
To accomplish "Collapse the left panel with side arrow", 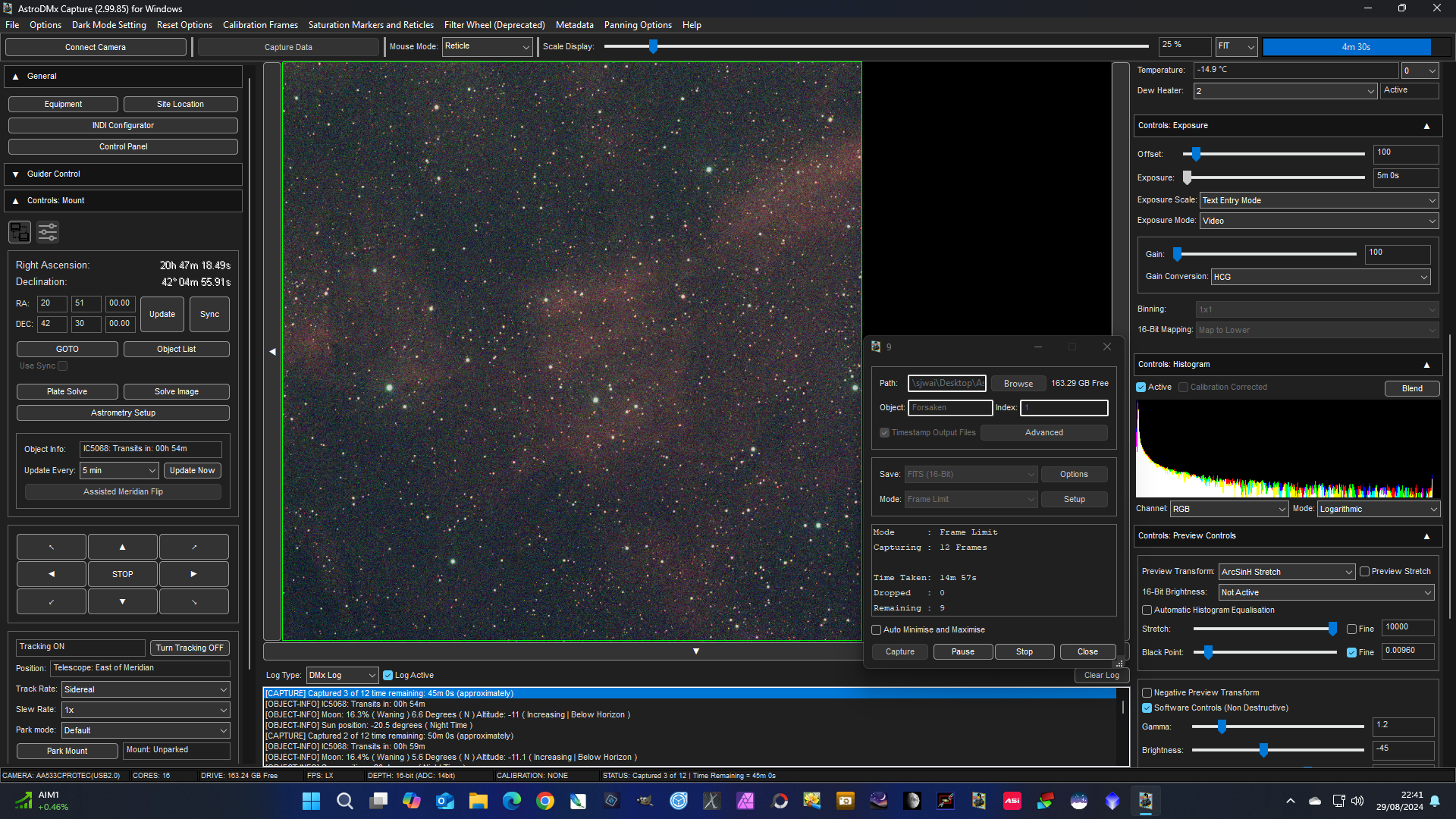I will [272, 351].
